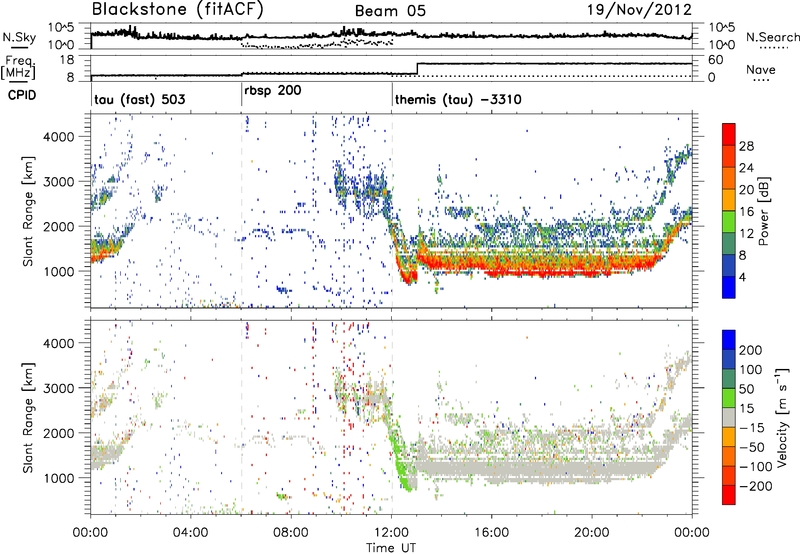
Task: Click the "1000" tick of the velocity panel
Action: 58,478
